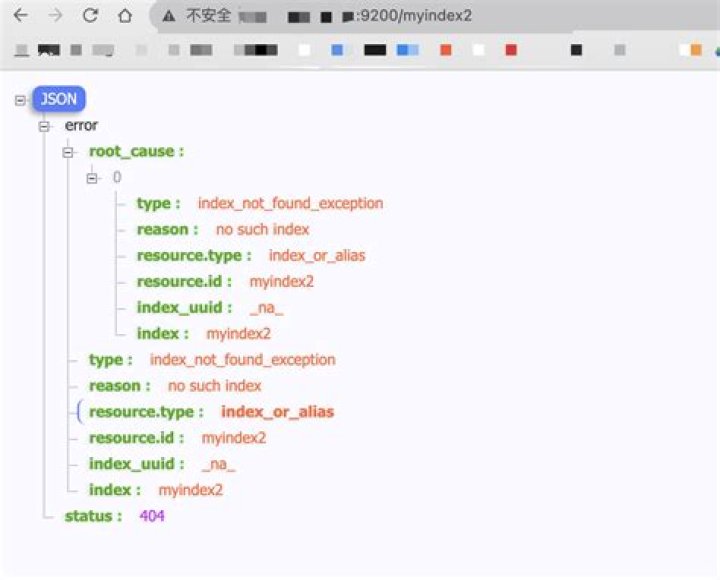Click error-level reason value no such index
Image resolution: width=720 pixels, height=580 pixels.
(x=214, y=386)
